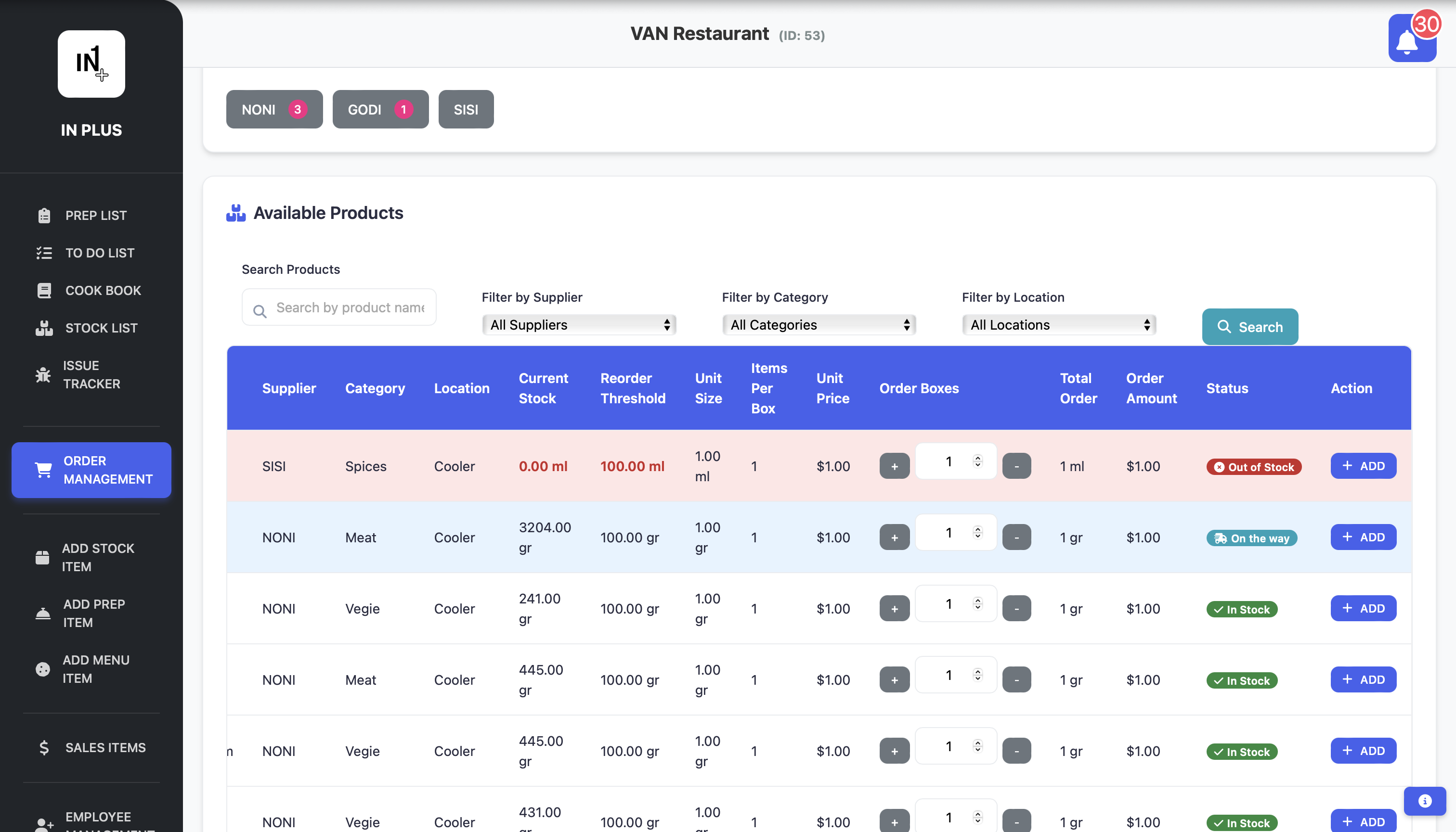The height and width of the screenshot is (832, 1456).
Task: Select the Stock List icon
Action: pyautogui.click(x=45, y=327)
